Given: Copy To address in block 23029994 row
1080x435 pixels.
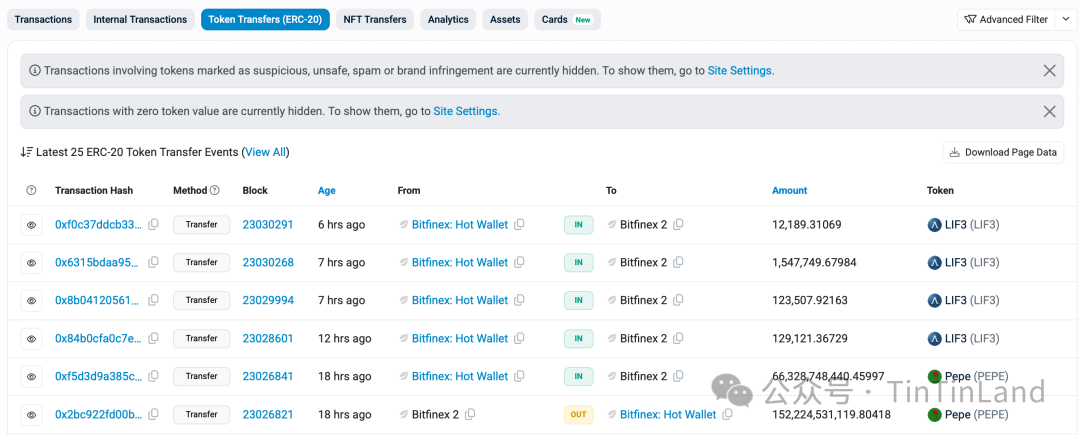Looking at the screenshot, I should (x=678, y=300).
